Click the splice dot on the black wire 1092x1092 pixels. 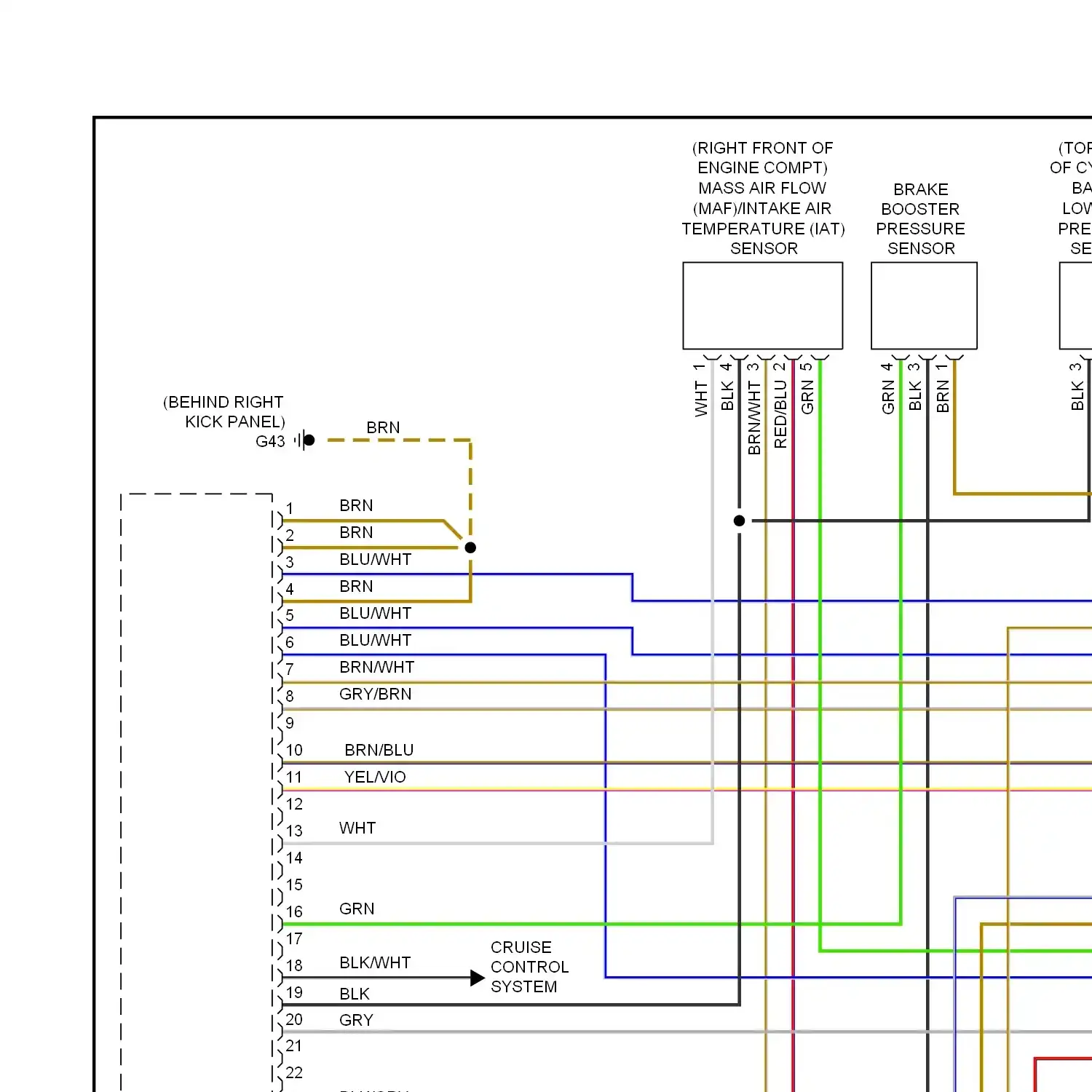739,521
